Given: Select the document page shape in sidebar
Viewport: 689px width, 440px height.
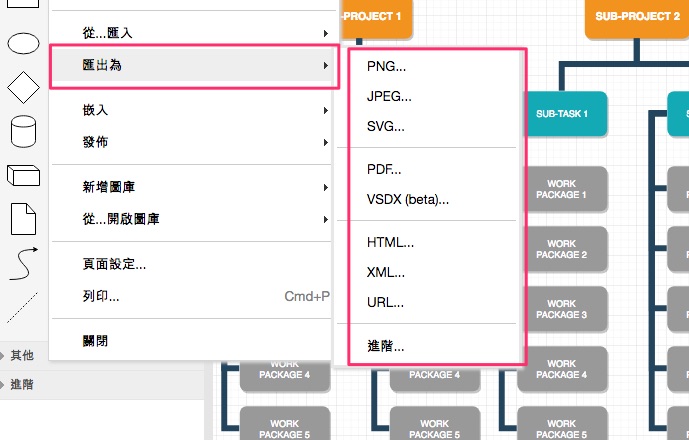Looking at the screenshot, I should (x=23, y=219).
